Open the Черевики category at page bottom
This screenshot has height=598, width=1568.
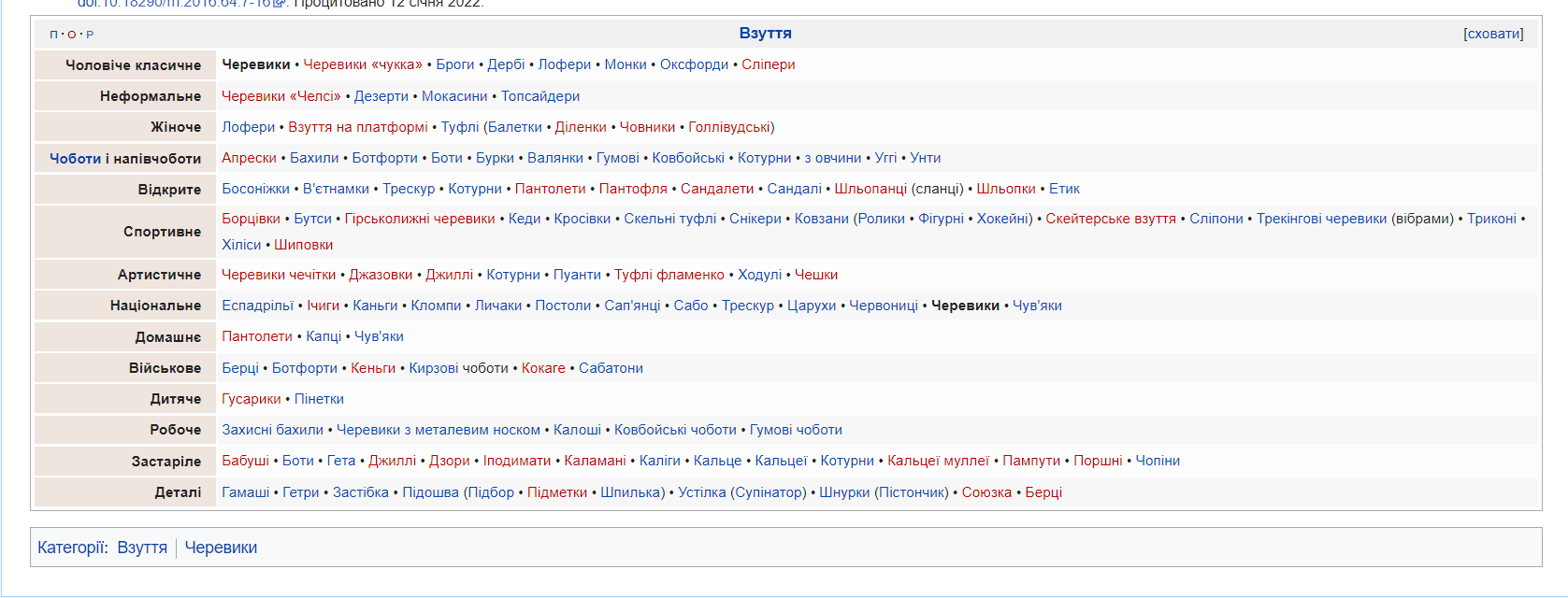(x=221, y=548)
